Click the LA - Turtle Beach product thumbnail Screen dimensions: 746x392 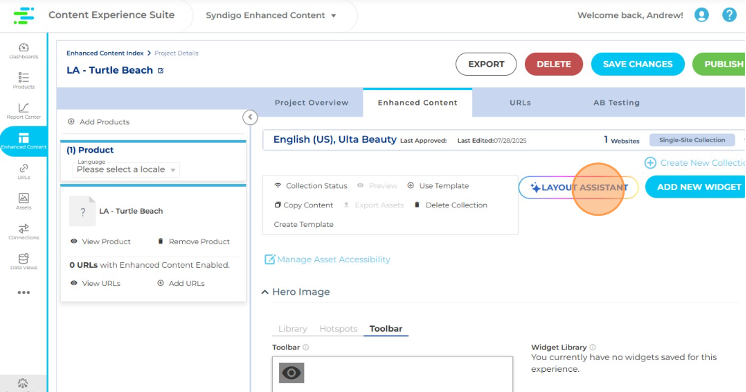pyautogui.click(x=82, y=211)
